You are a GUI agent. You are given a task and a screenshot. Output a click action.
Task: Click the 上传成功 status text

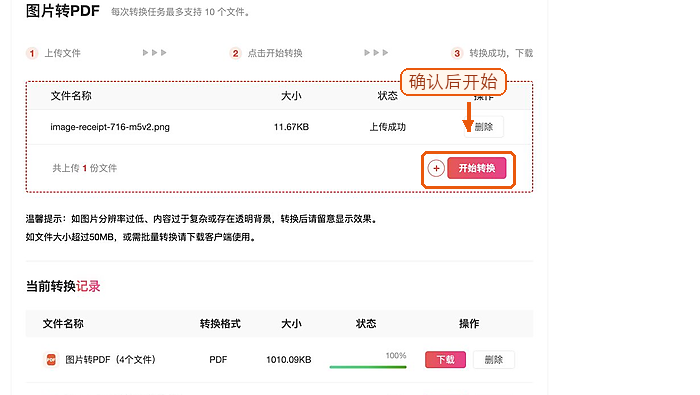coord(388,127)
